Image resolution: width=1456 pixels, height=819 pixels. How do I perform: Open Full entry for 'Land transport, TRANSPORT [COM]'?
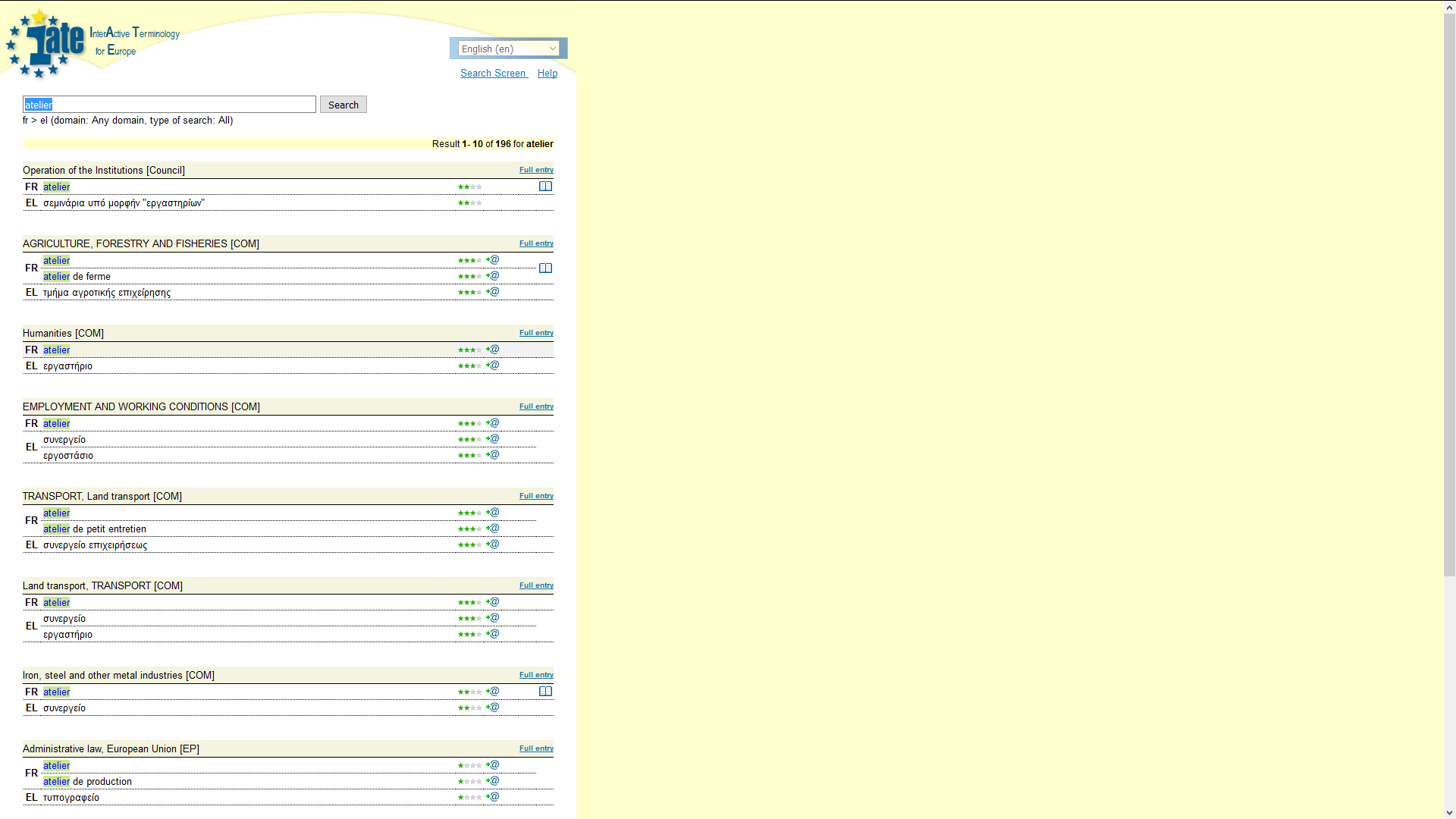536,585
